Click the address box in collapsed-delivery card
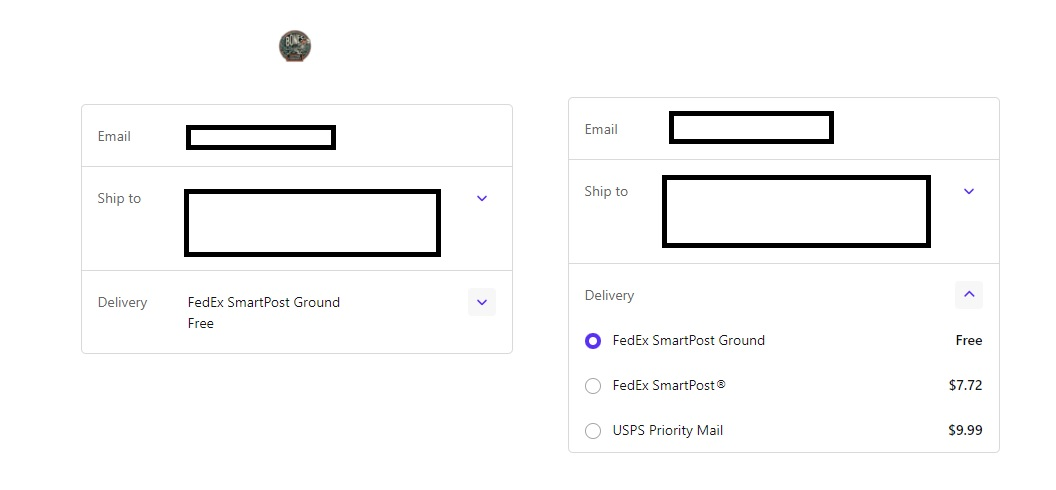This screenshot has width=1056, height=490. point(312,223)
